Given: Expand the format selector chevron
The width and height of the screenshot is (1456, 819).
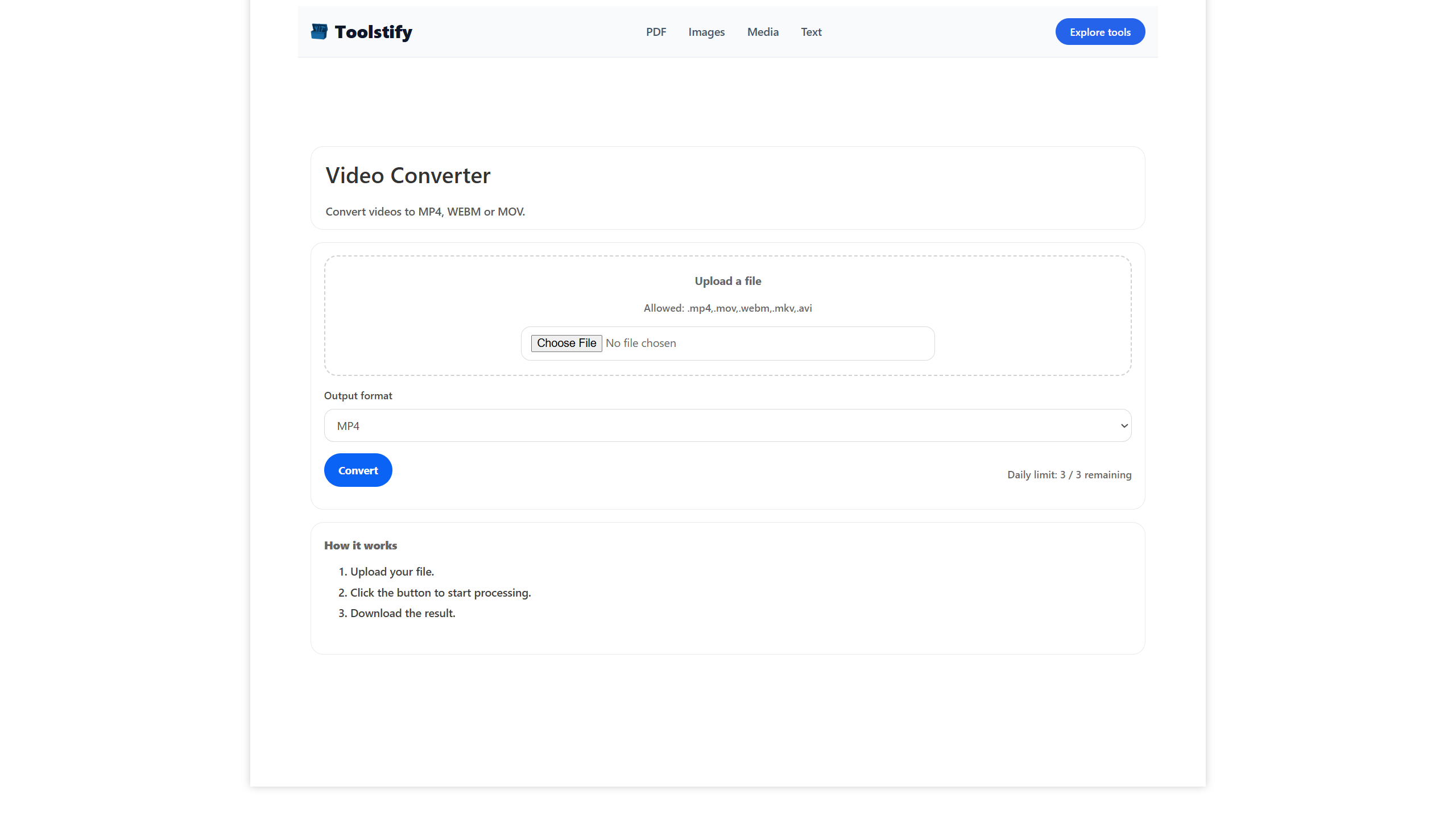Looking at the screenshot, I should pyautogui.click(x=1124, y=425).
